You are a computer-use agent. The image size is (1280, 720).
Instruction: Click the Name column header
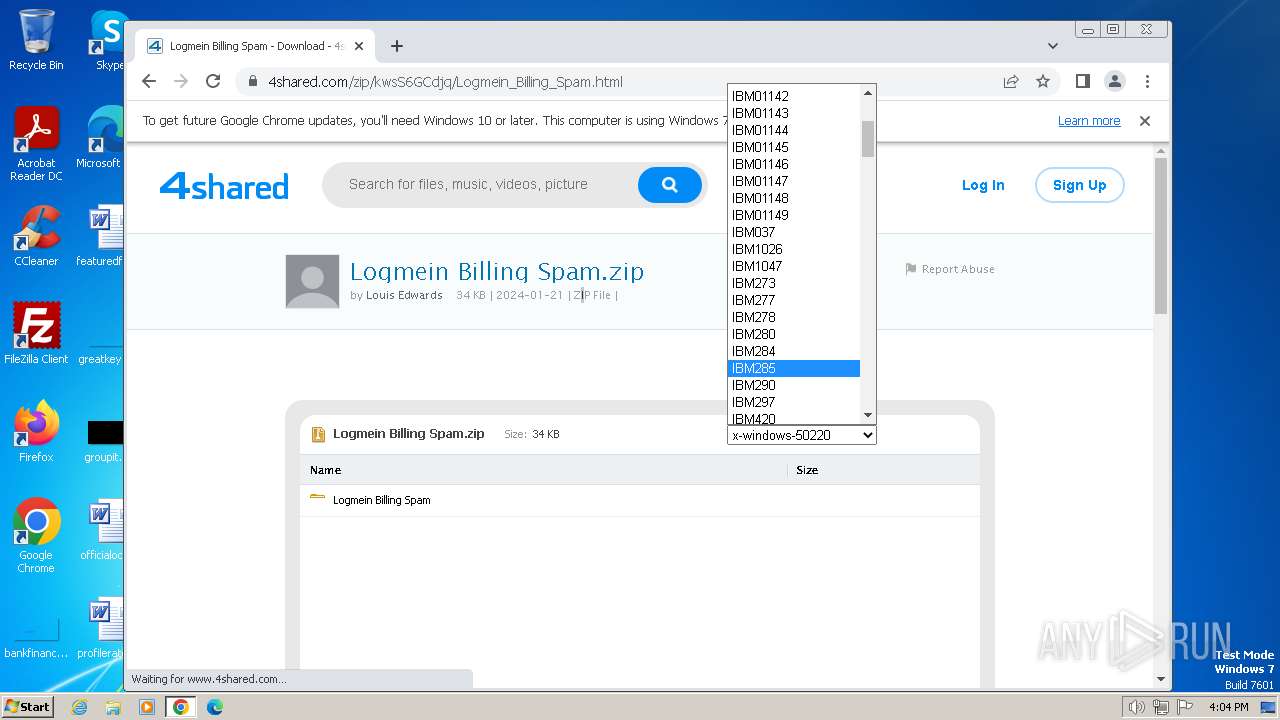[x=326, y=470]
